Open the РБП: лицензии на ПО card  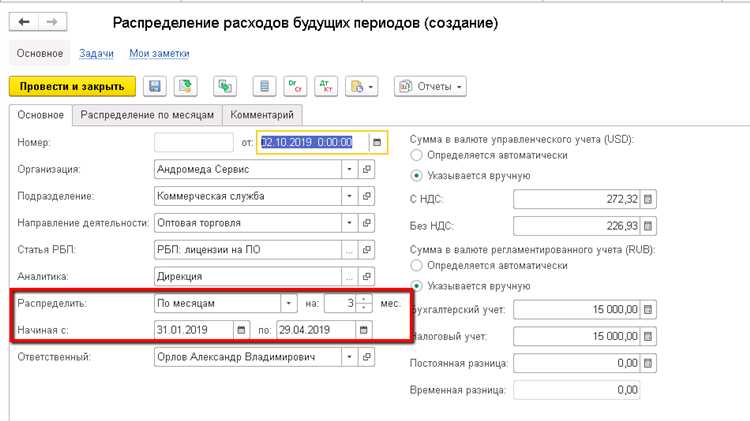pyautogui.click(x=367, y=250)
